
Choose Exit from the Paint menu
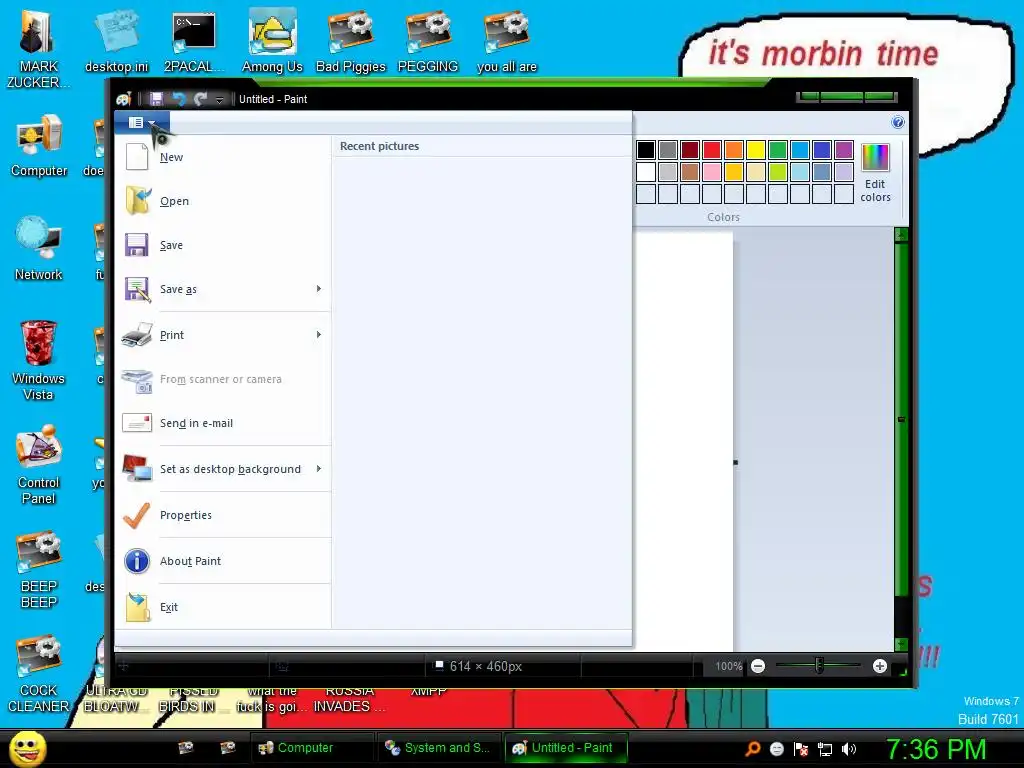(223, 607)
